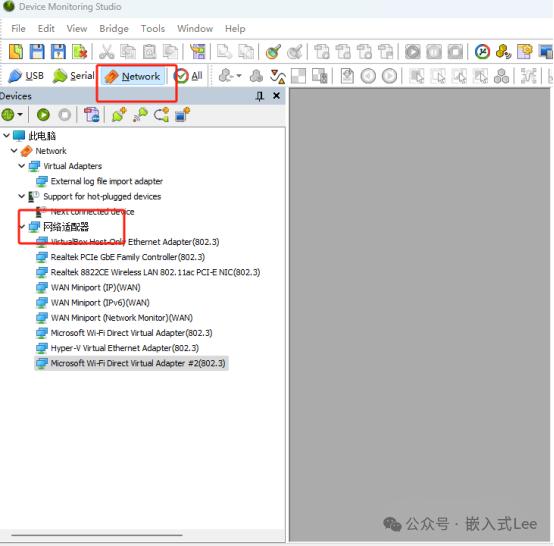Toggle the USB device filter
The height and width of the screenshot is (546, 554).
[26, 76]
